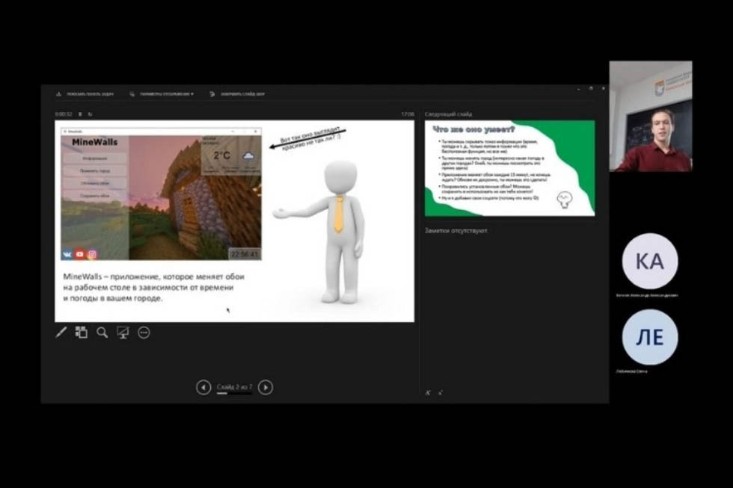Select the pen and laser pointer tool

pyautogui.click(x=61, y=332)
